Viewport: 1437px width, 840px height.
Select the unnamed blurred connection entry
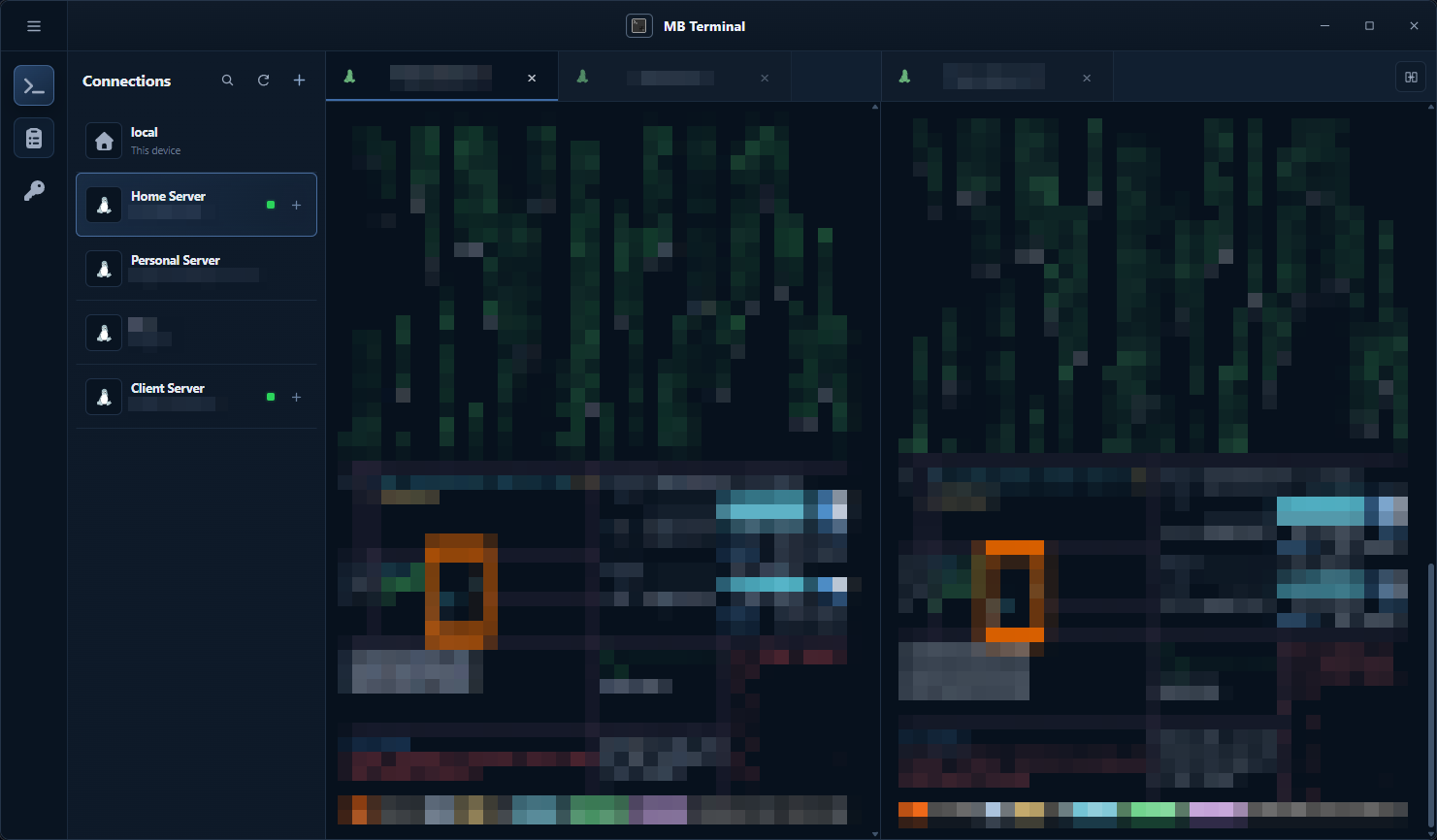click(x=196, y=333)
